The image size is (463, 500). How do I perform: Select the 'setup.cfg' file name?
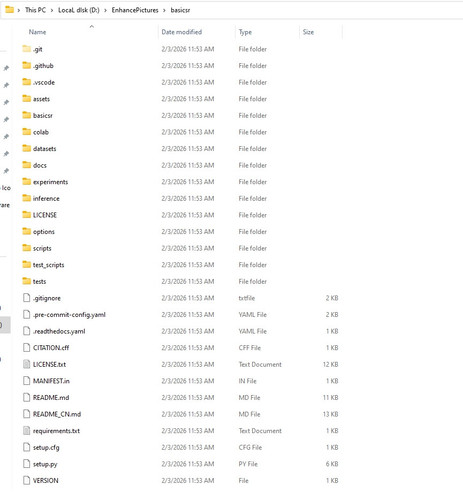(x=46, y=448)
